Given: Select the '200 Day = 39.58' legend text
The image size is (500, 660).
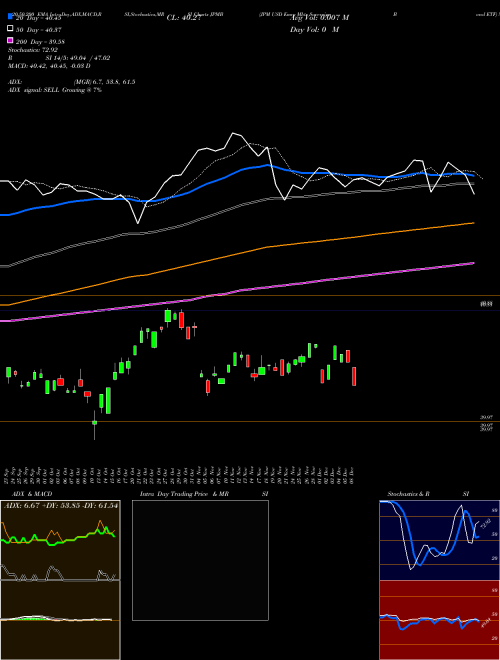Looking at the screenshot, I should (x=40, y=42).
